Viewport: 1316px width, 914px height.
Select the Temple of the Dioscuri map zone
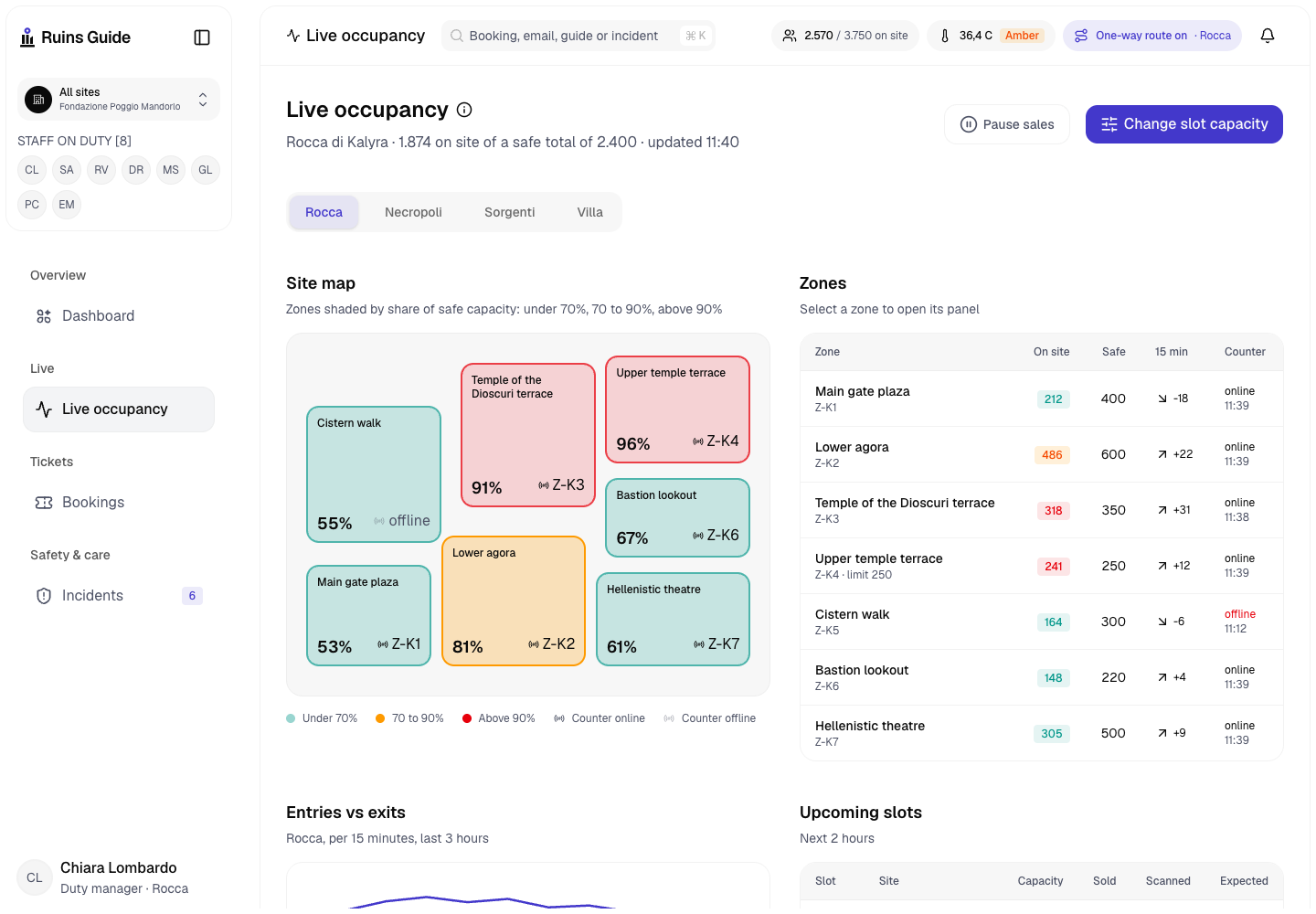click(528, 435)
